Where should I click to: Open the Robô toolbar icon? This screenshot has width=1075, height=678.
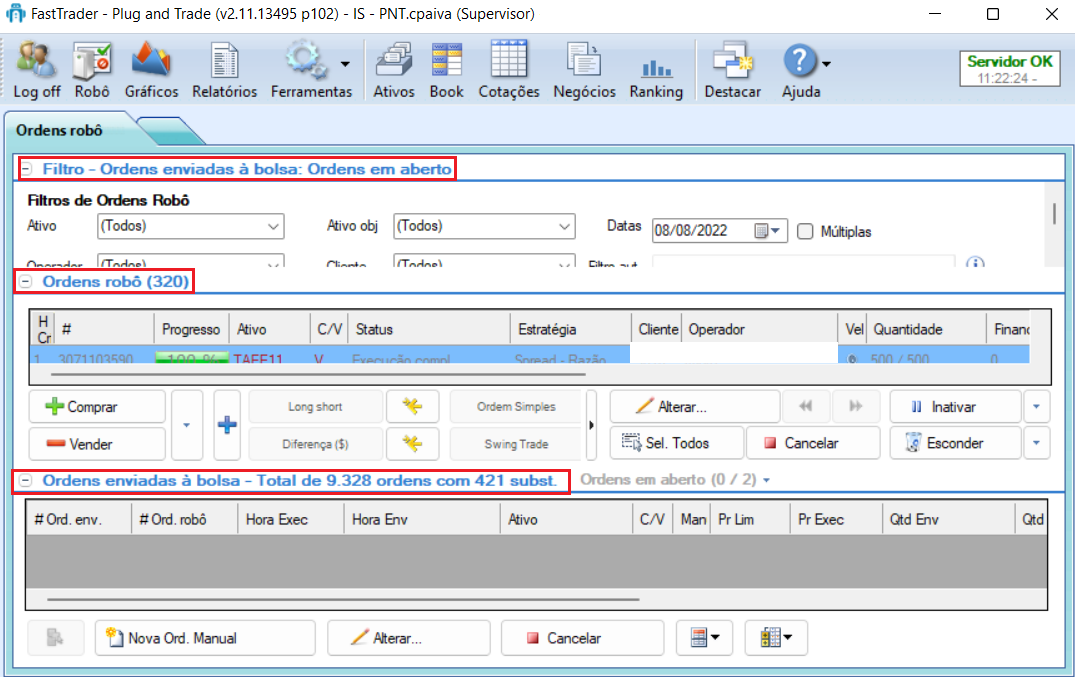point(92,60)
